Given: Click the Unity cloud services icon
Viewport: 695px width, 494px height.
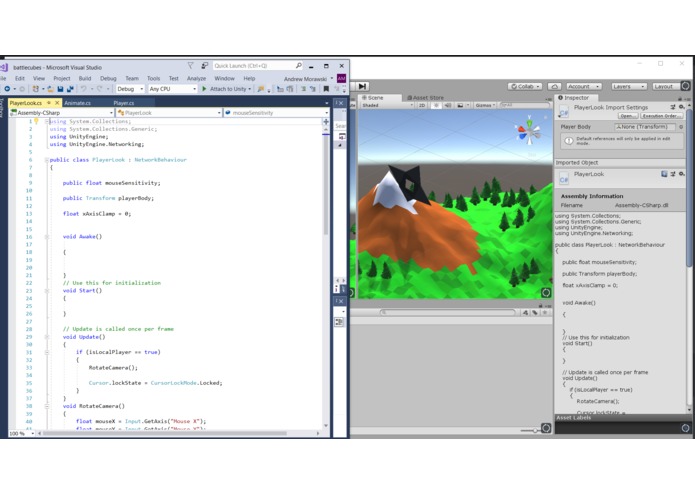Looking at the screenshot, I should tap(554, 86).
